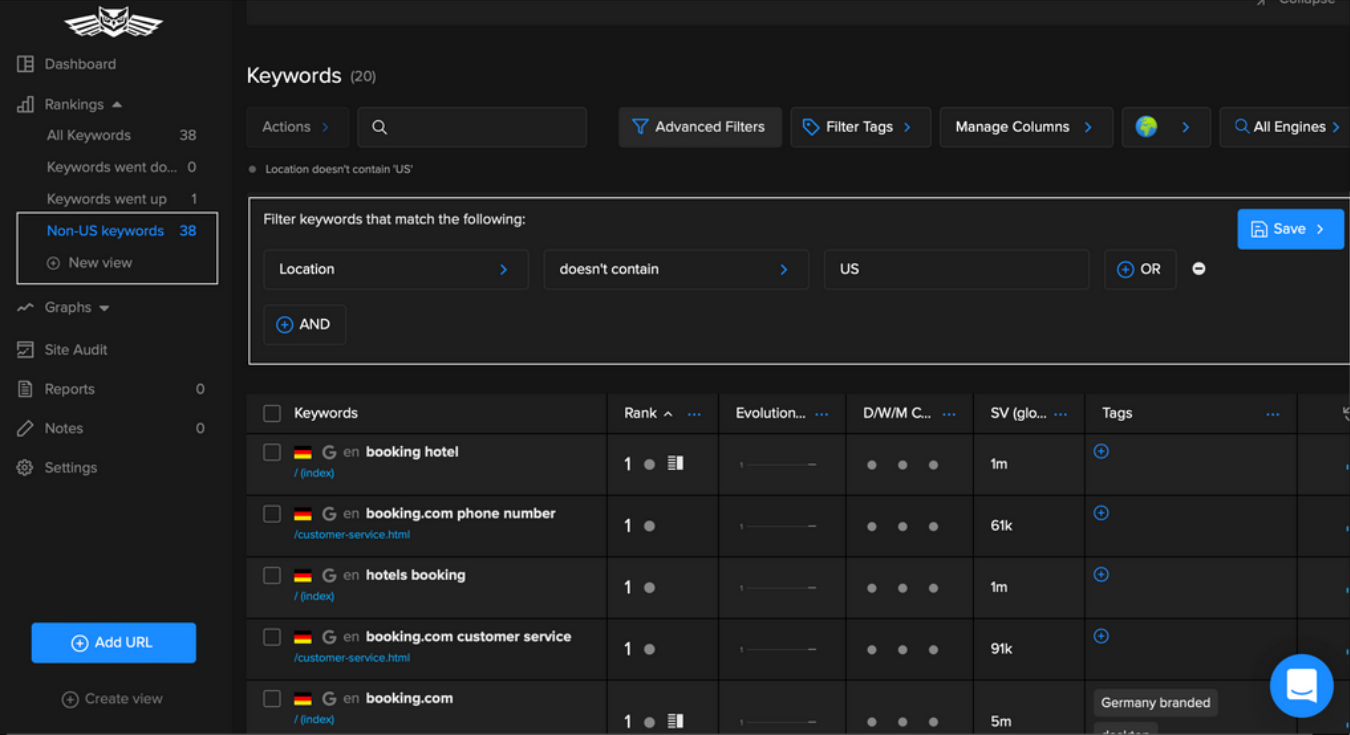
Task: Open Rank column options dots
Action: pyautogui.click(x=694, y=414)
